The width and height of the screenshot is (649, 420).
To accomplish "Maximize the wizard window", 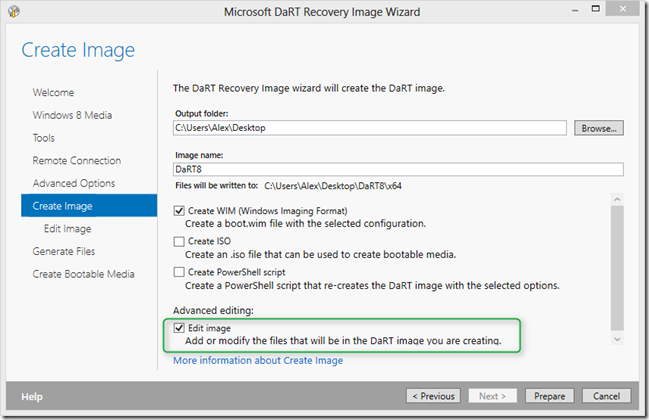I will pos(596,9).
